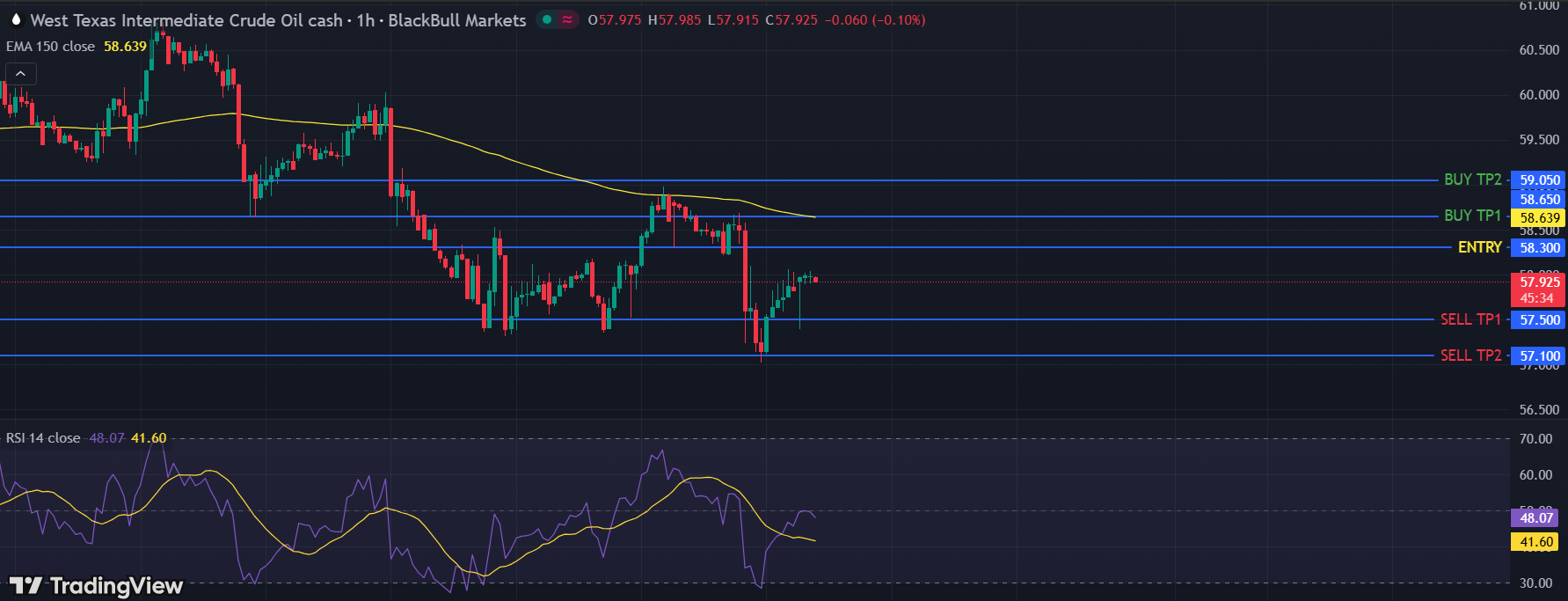Select the SELL TP2 line label
This screenshot has height=601, width=1568.
click(x=1470, y=355)
